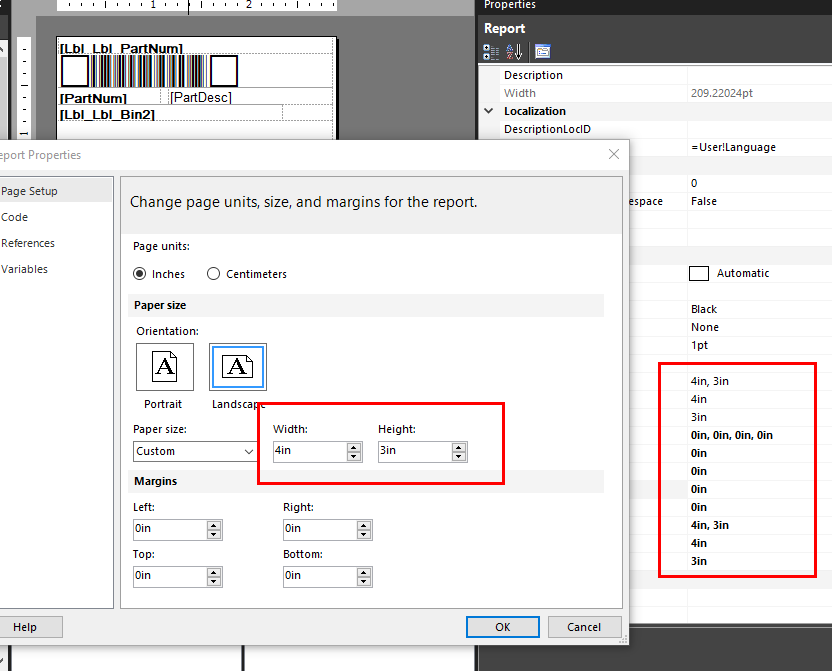Increase the Left margin value
This screenshot has width=832, height=671.
point(214,525)
